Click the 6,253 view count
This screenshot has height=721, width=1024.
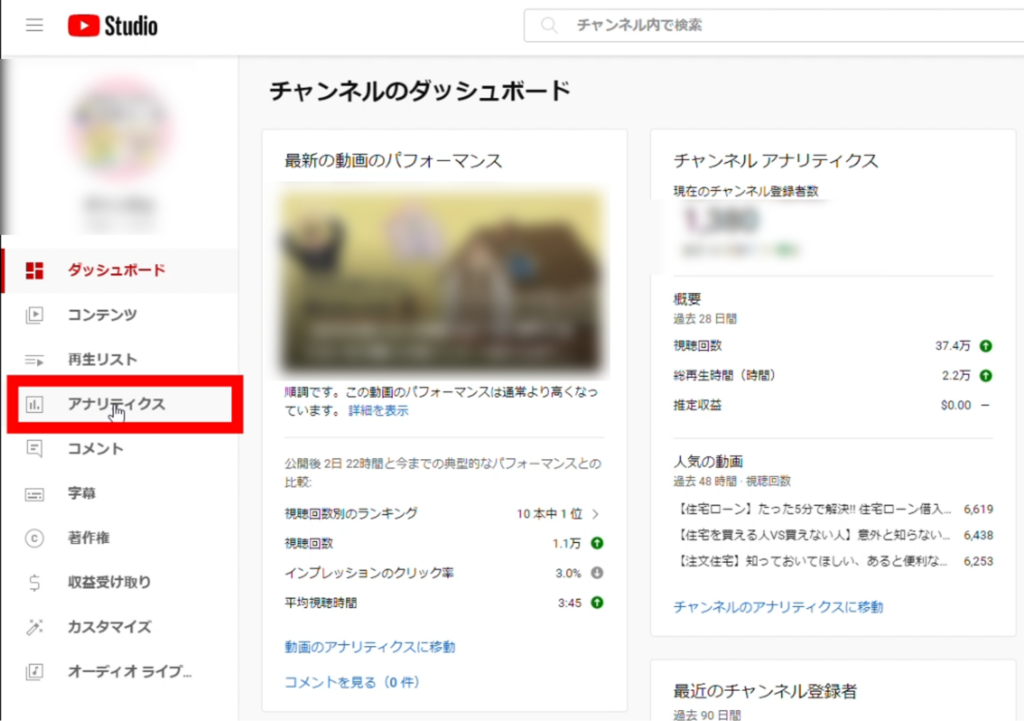point(978,562)
